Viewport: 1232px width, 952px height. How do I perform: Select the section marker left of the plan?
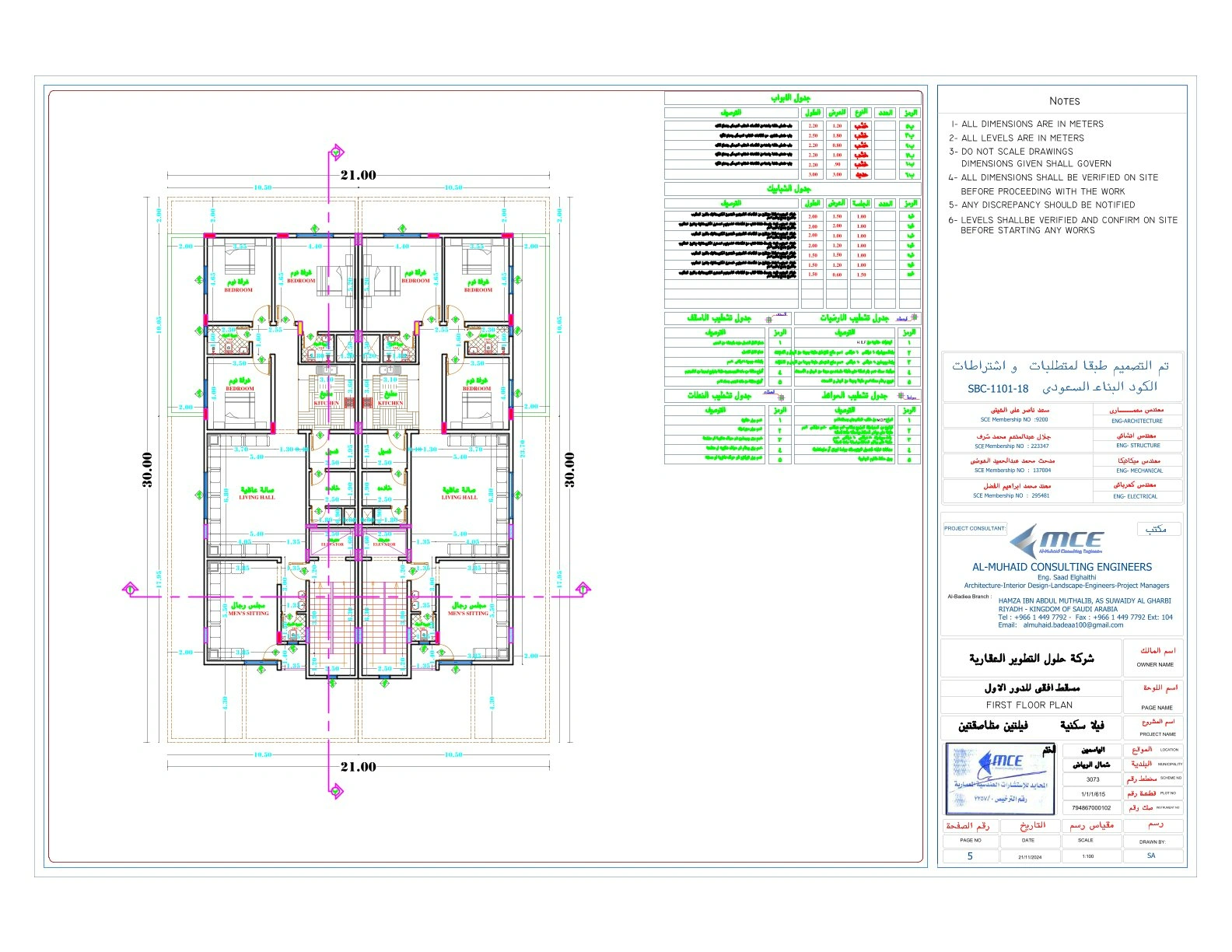tap(131, 590)
